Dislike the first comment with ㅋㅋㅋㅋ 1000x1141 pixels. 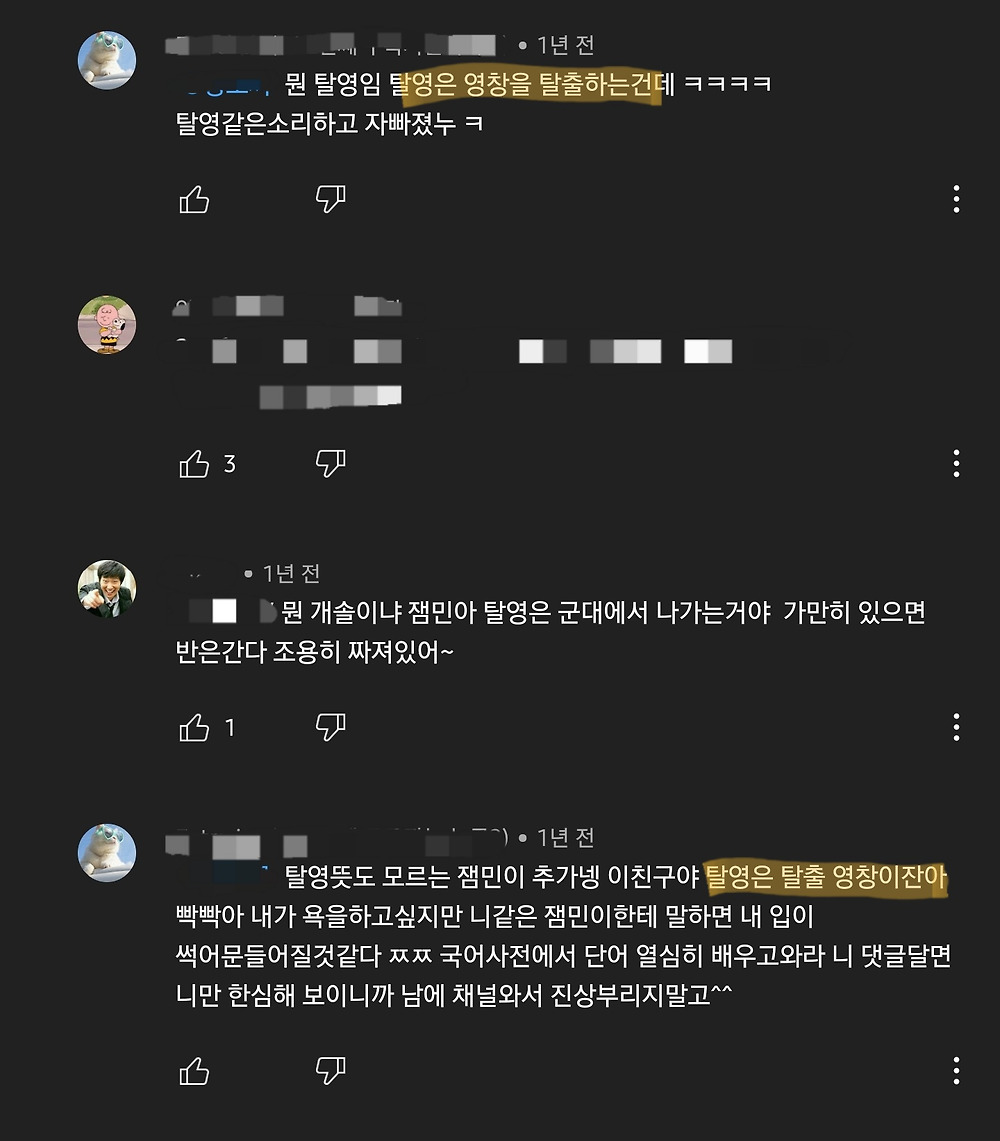pyautogui.click(x=330, y=199)
